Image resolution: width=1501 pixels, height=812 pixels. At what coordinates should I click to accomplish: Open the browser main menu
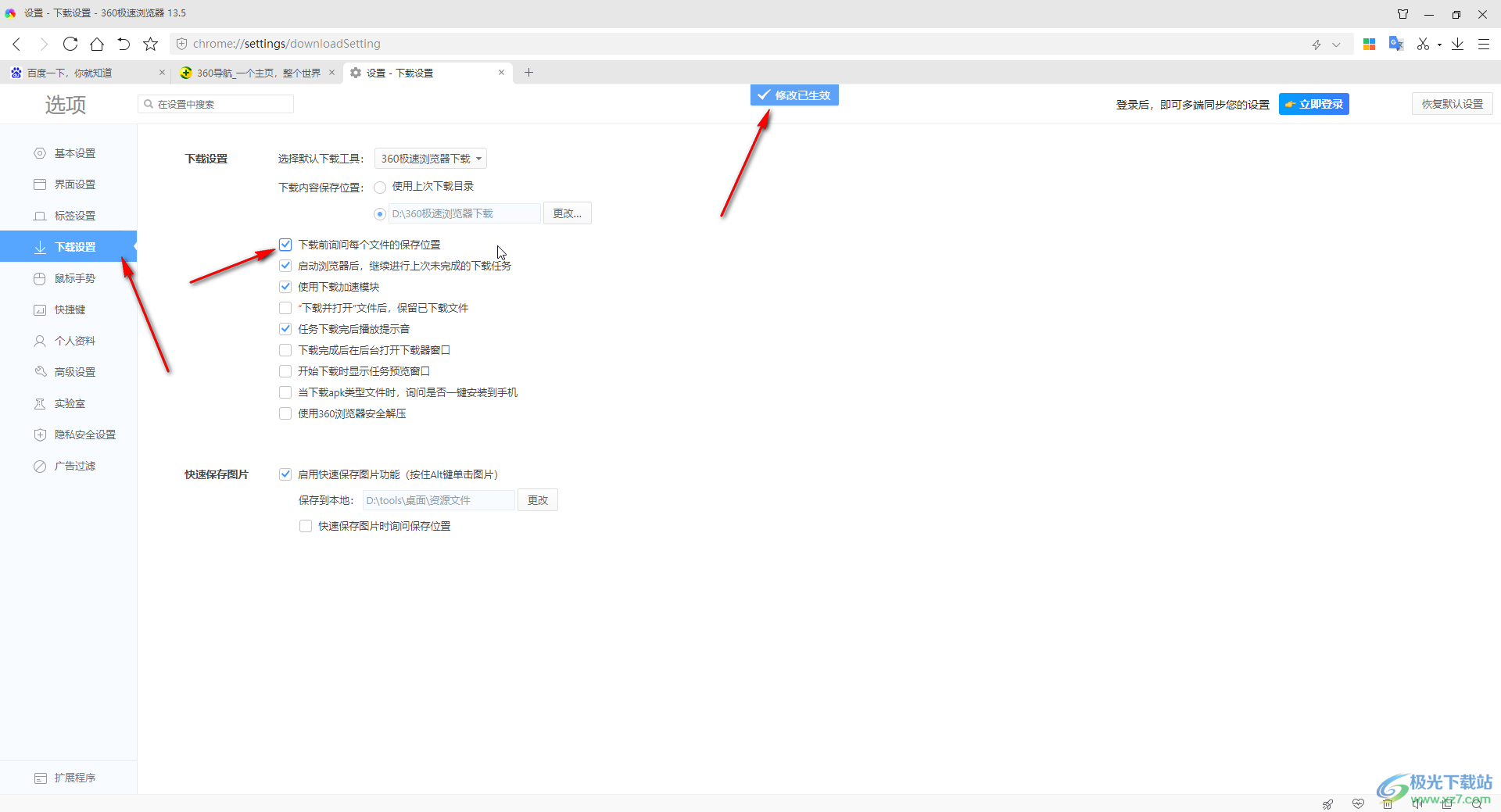[x=1484, y=44]
